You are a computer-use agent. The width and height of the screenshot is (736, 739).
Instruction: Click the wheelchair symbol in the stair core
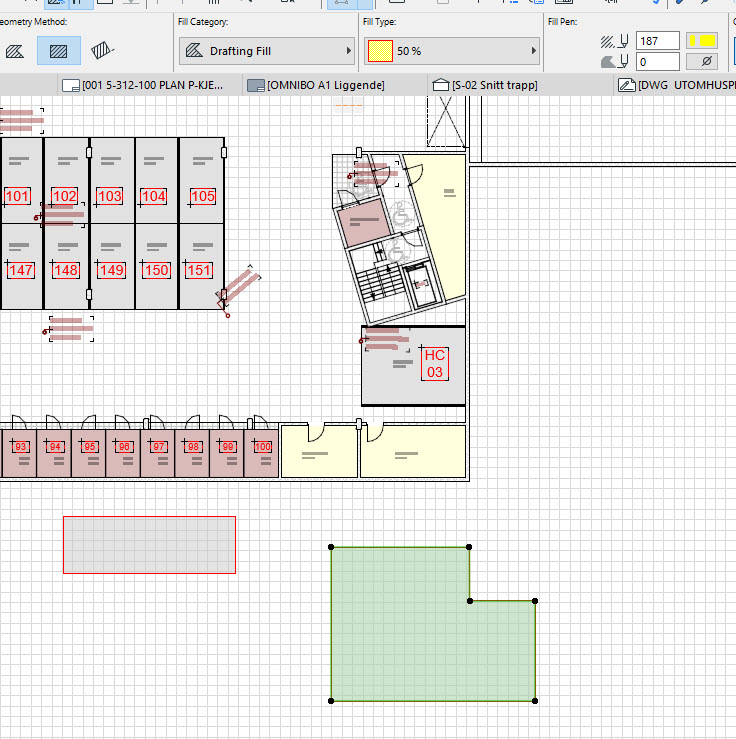click(x=401, y=213)
